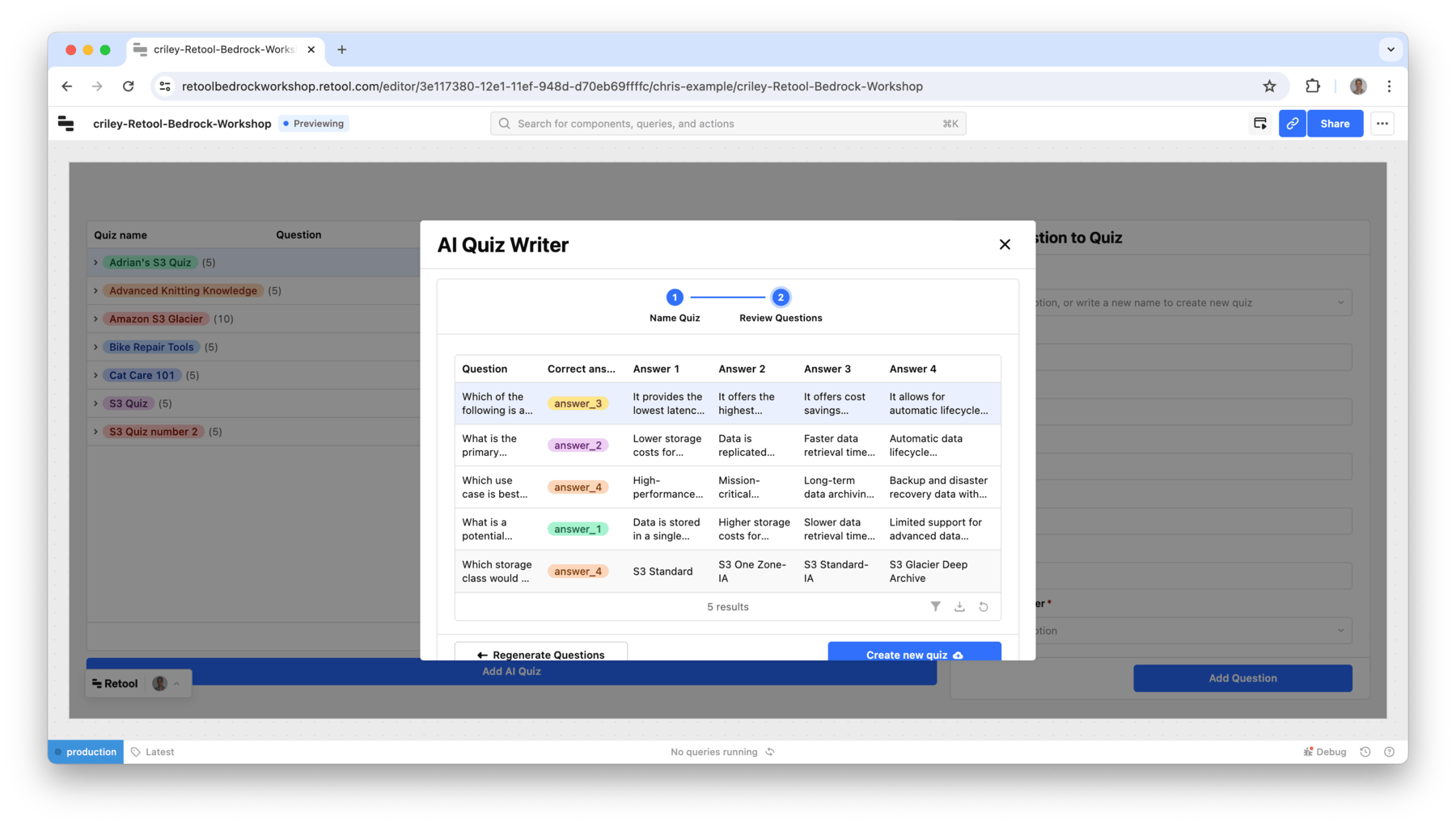View site information icon in address bar
This screenshot has height=827, width=1456.
(165, 86)
